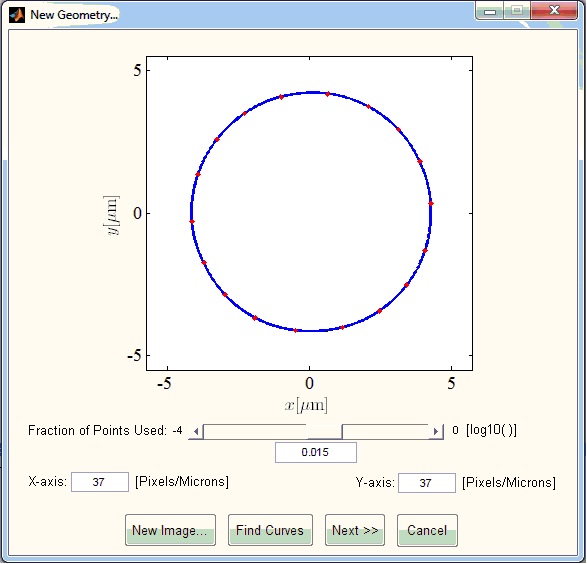Go to next step with Next >>
The width and height of the screenshot is (587, 564).
355,530
